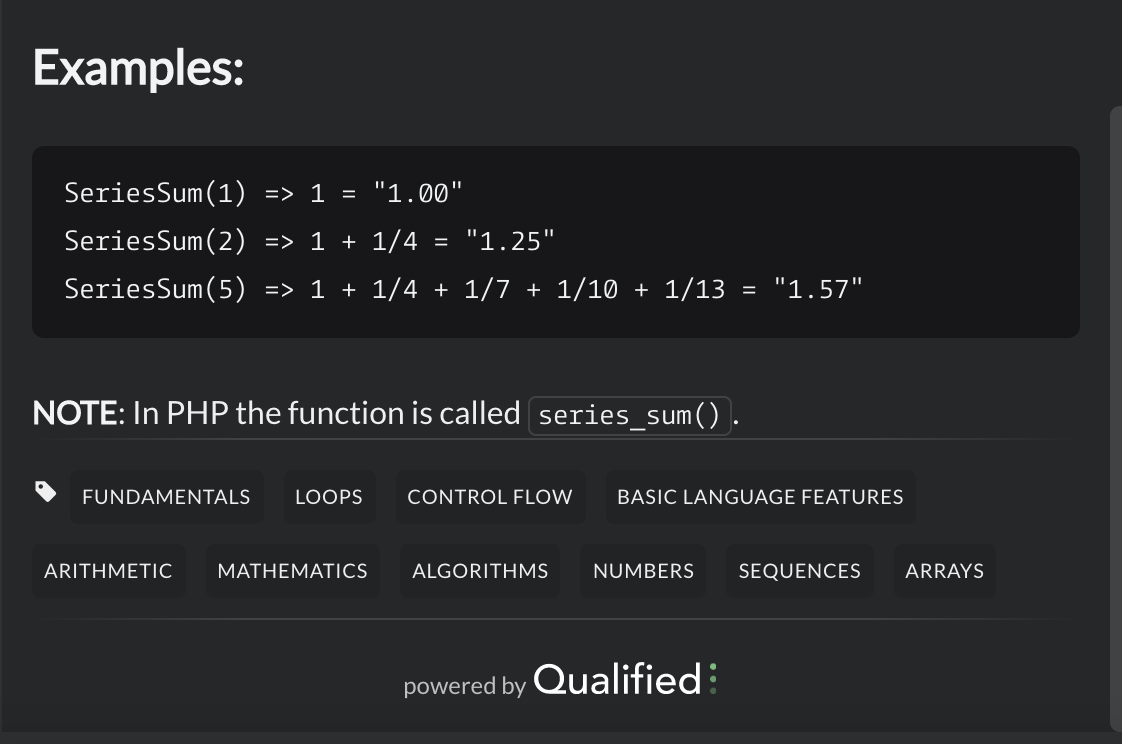This screenshot has height=744, width=1122.
Task: Click the CONTROL FLOW tag
Action: coord(490,496)
